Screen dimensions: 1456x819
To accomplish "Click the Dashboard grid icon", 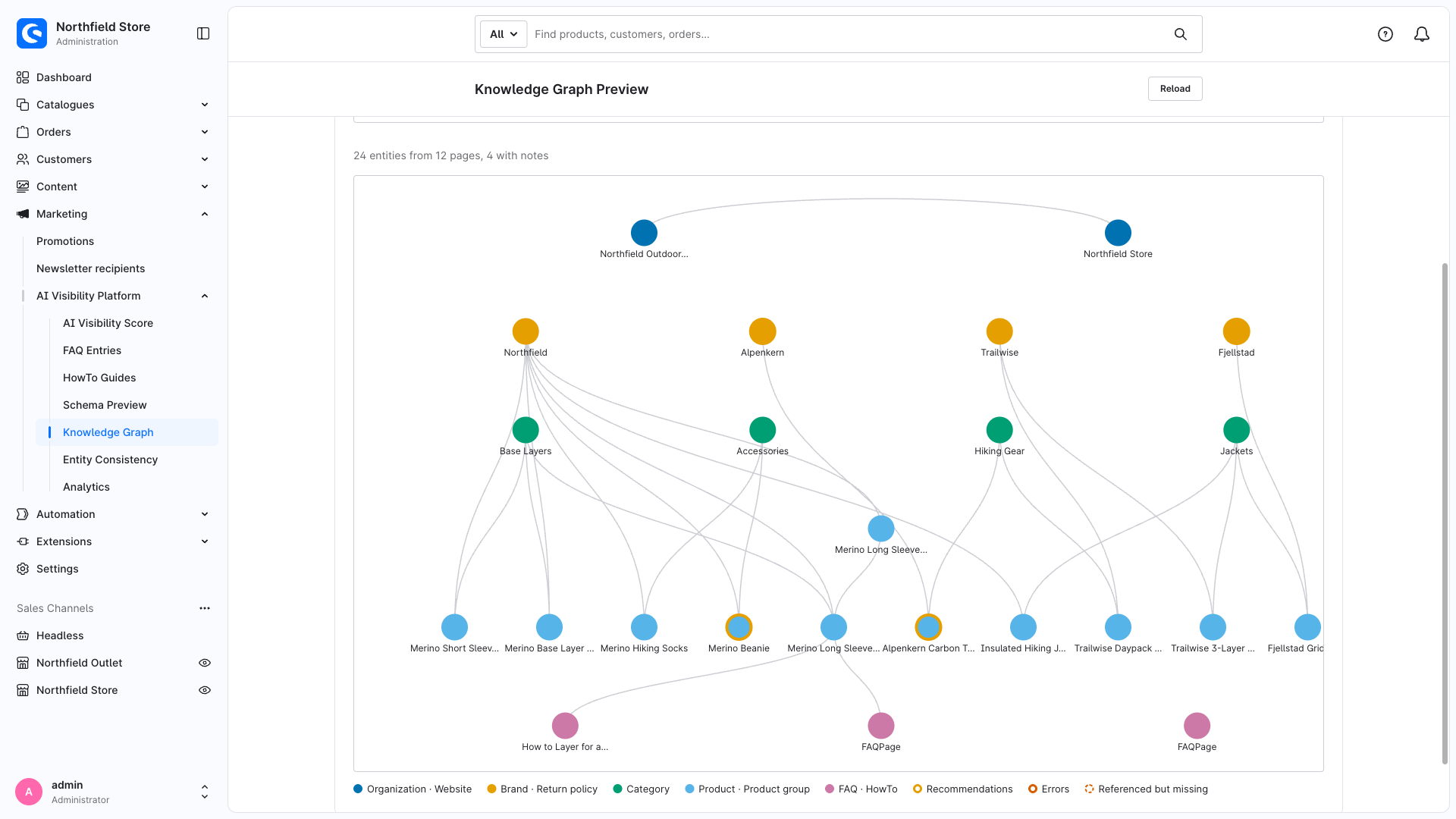I will [23, 77].
